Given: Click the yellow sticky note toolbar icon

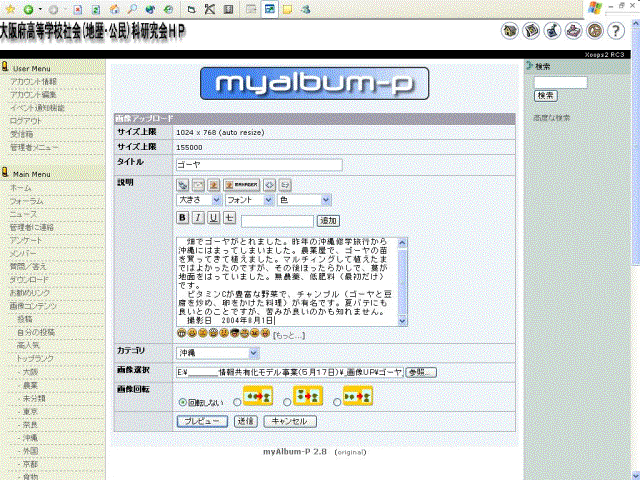Looking at the screenshot, I should [x=288, y=9].
